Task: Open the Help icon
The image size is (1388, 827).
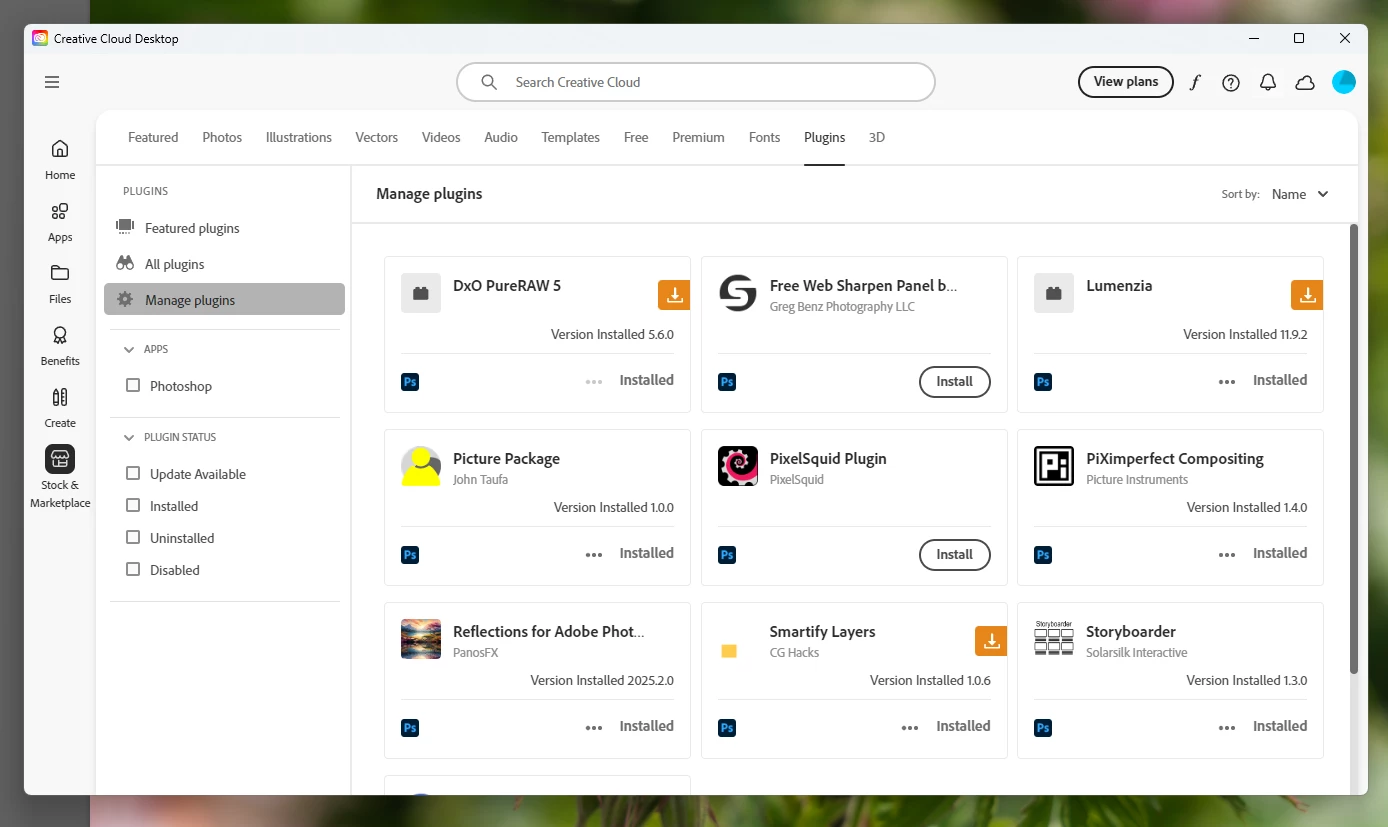Action: tap(1231, 83)
